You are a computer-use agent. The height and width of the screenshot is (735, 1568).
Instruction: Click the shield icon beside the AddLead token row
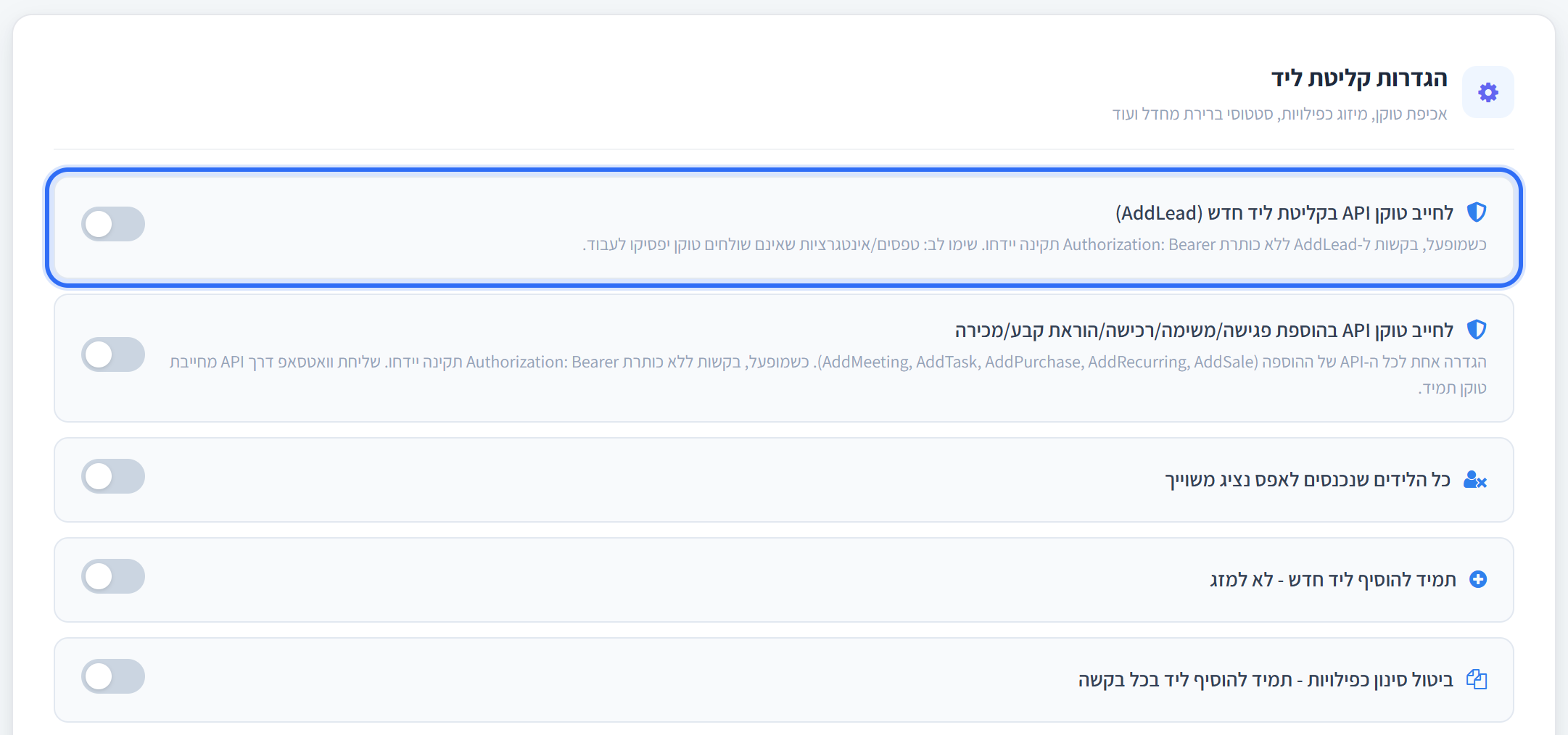coord(1477,212)
